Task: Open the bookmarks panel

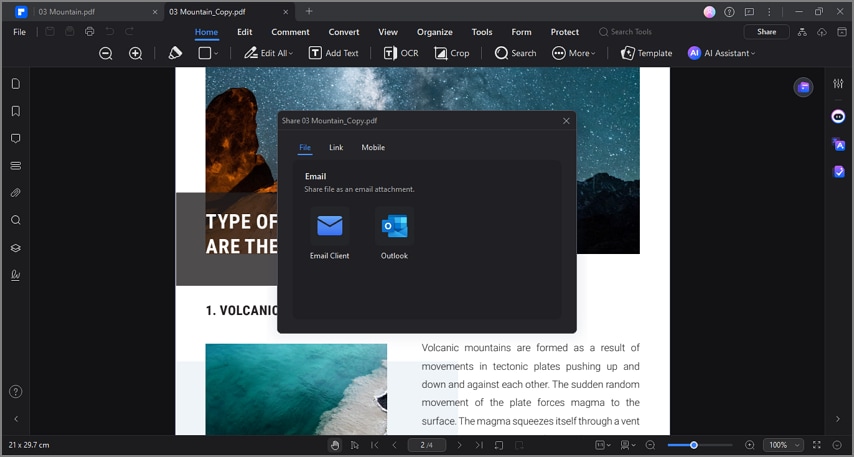Action: [16, 111]
